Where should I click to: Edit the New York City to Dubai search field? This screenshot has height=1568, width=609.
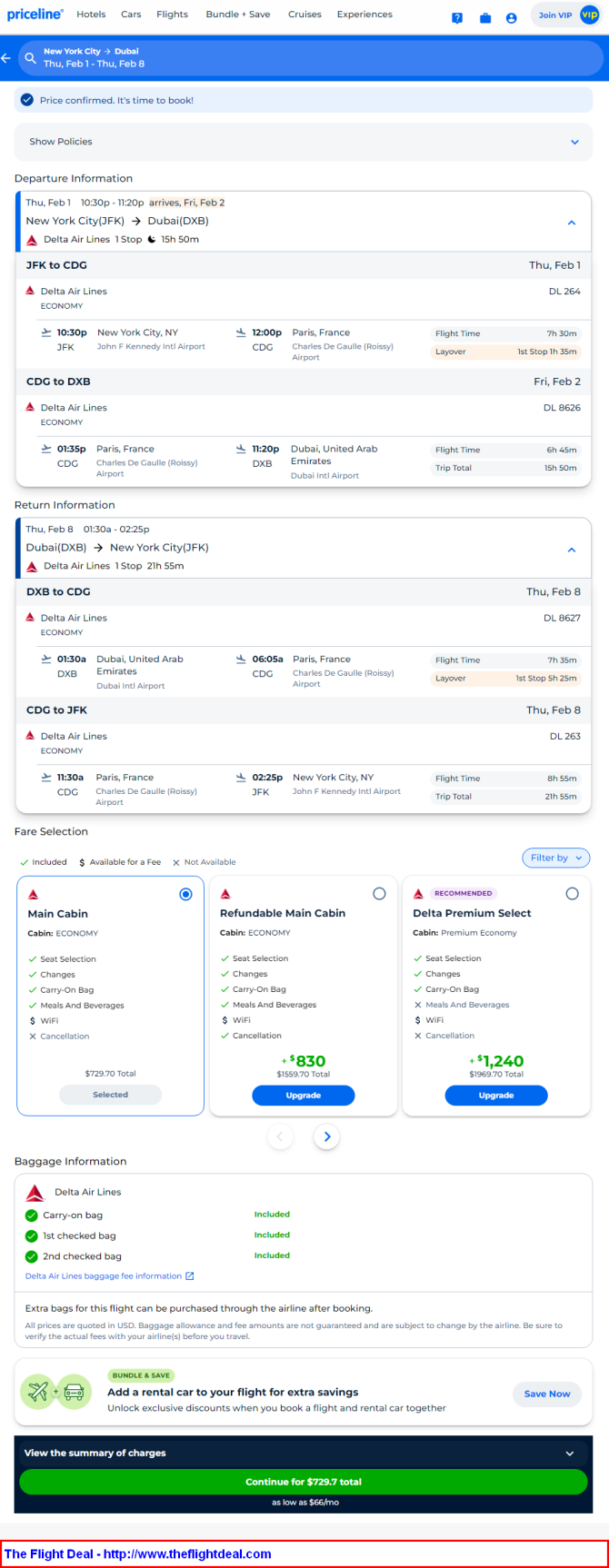(311, 58)
